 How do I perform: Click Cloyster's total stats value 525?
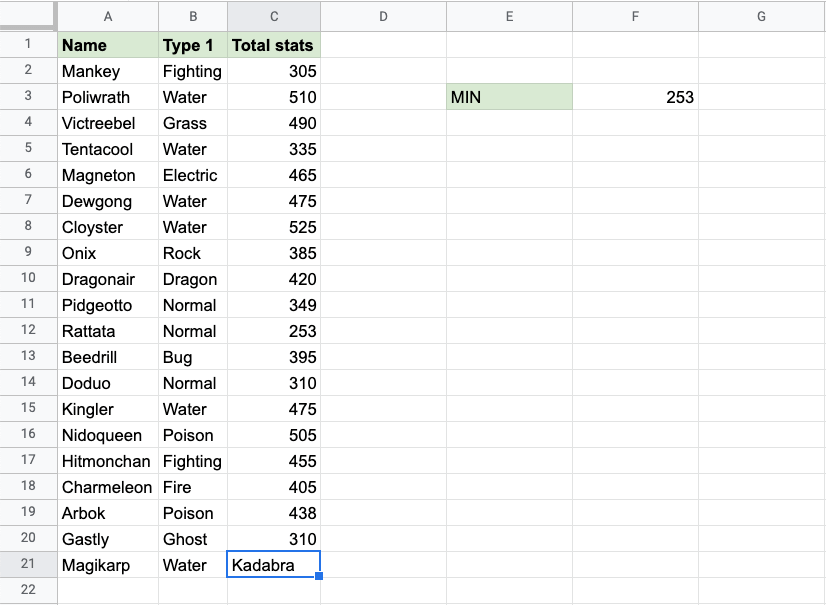point(274,227)
